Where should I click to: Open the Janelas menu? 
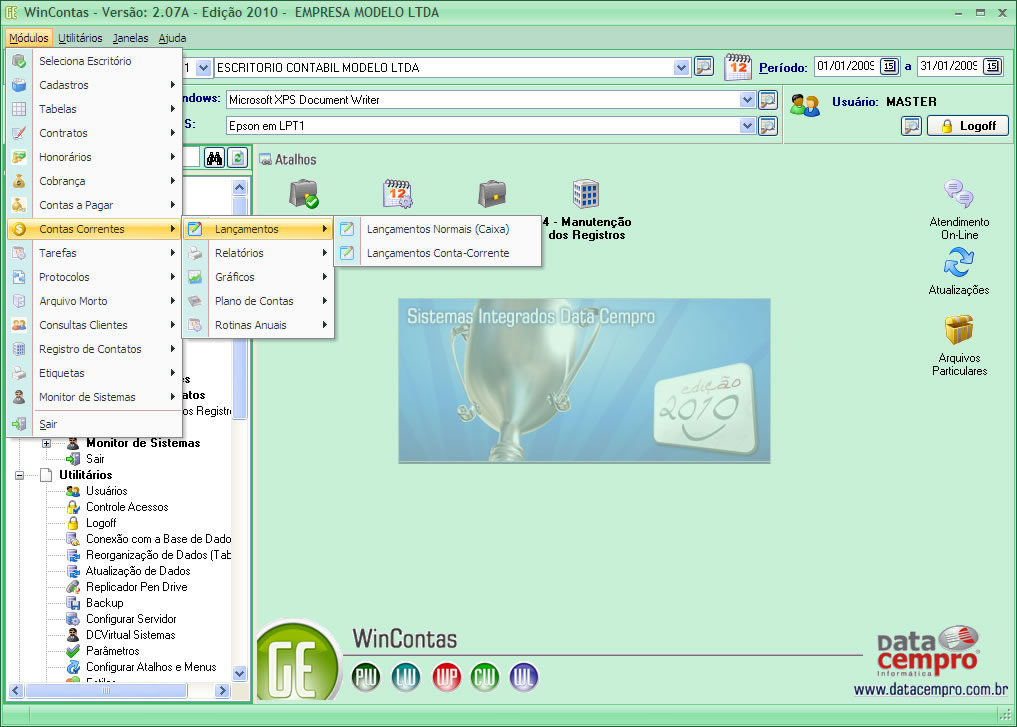click(x=130, y=38)
